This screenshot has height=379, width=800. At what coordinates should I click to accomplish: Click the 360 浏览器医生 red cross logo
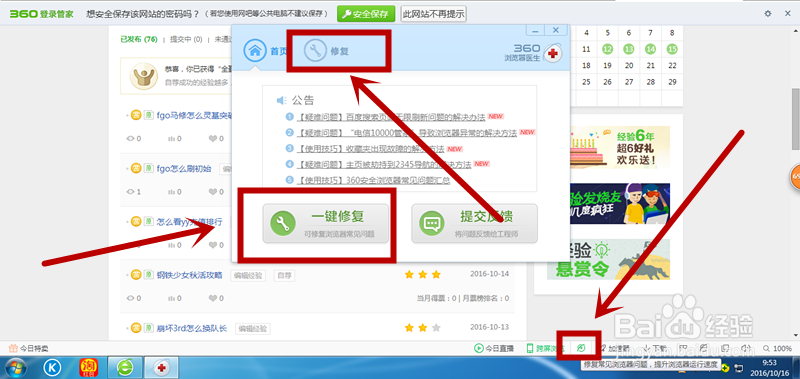pyautogui.click(x=552, y=53)
